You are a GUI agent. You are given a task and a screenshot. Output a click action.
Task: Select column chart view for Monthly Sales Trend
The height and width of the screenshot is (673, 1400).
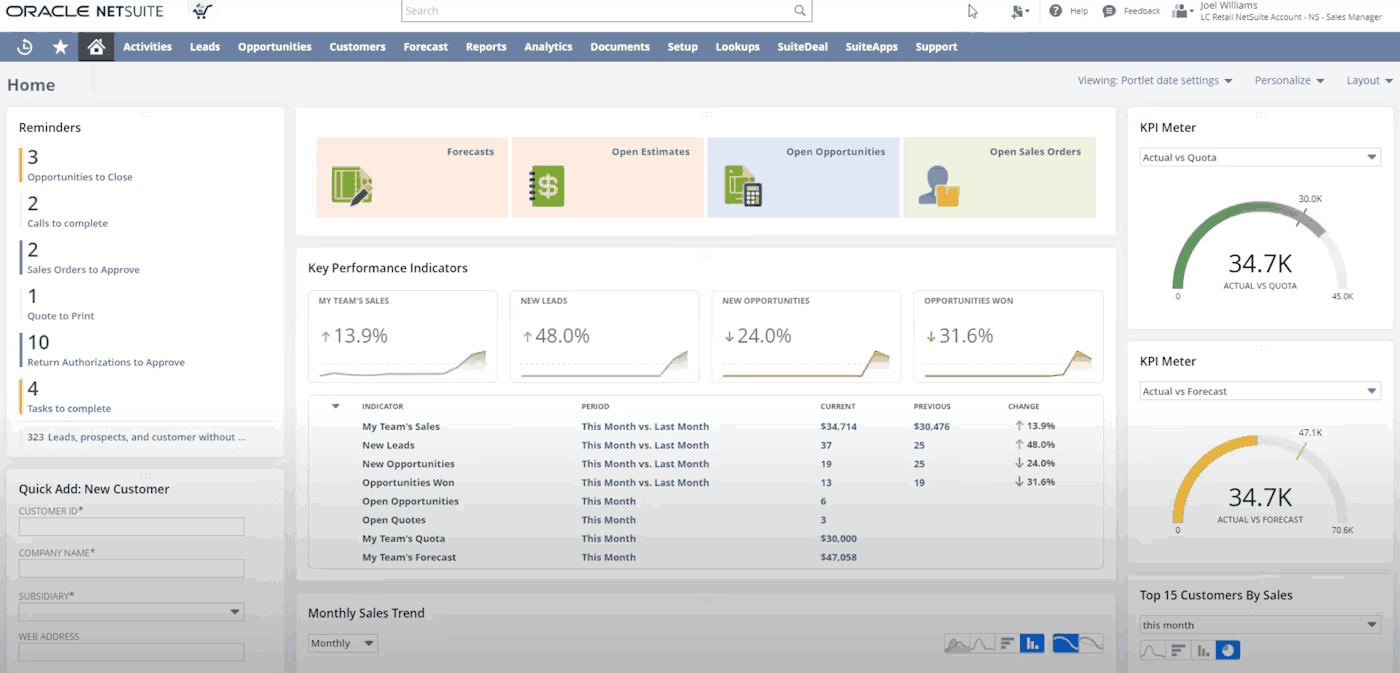pyautogui.click(x=1032, y=644)
